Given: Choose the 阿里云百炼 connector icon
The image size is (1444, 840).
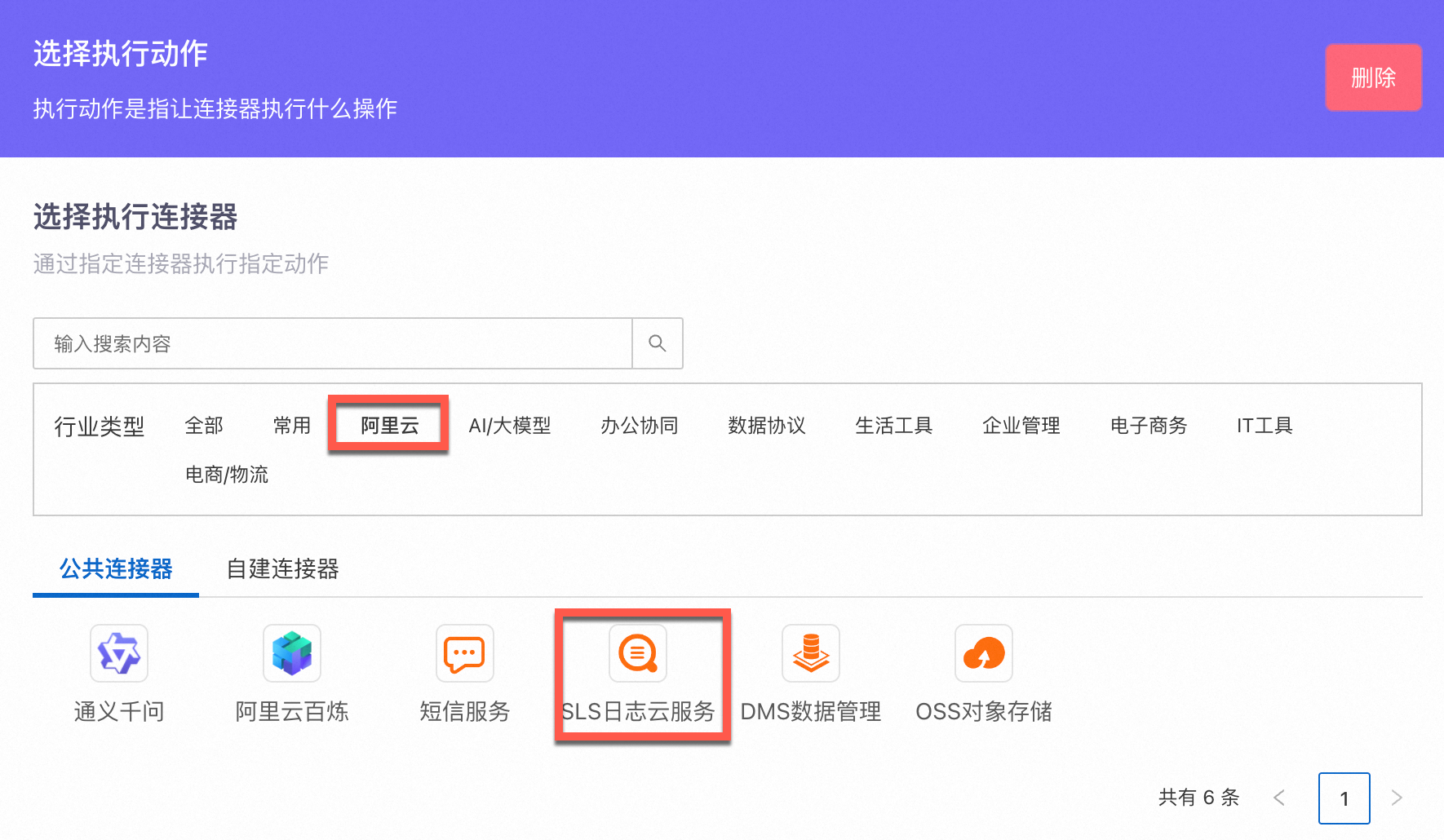Looking at the screenshot, I should [x=292, y=653].
